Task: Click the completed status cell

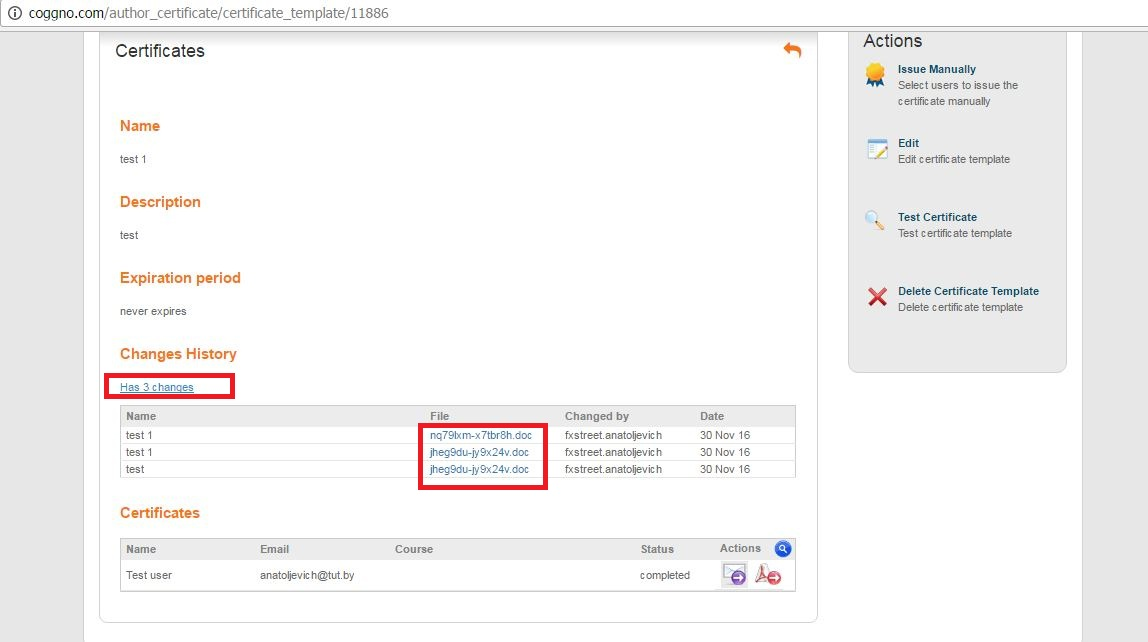Action: point(665,575)
